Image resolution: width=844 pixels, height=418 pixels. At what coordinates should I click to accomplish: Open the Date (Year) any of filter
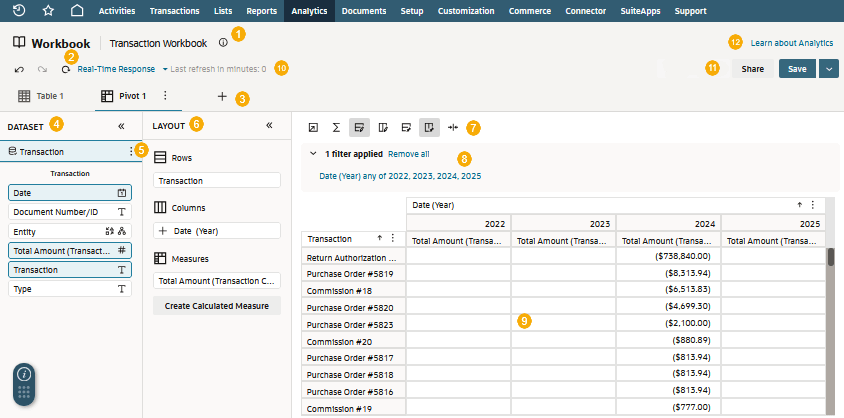pyautogui.click(x=400, y=176)
